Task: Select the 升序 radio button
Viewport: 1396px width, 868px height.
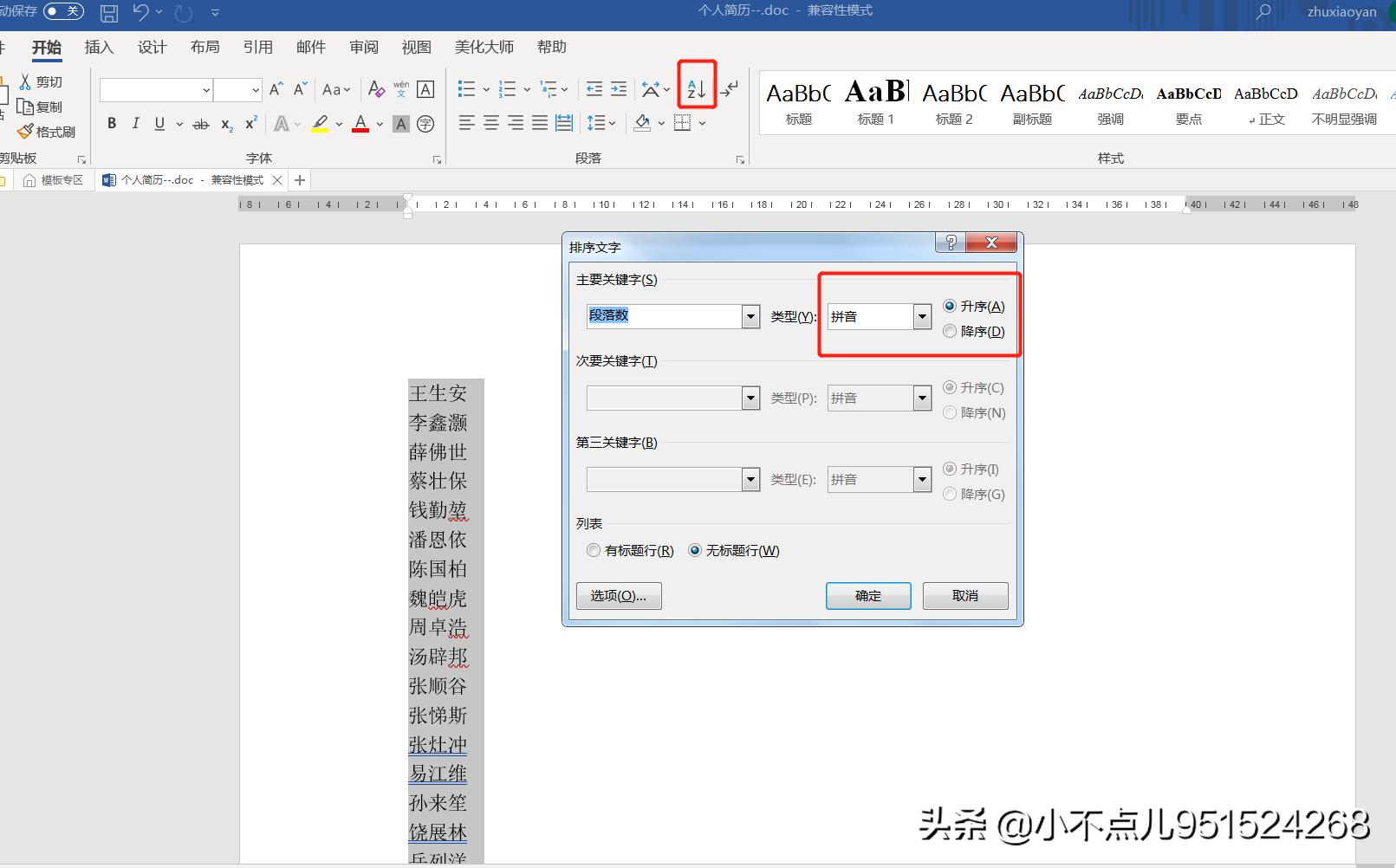Action: [x=950, y=306]
